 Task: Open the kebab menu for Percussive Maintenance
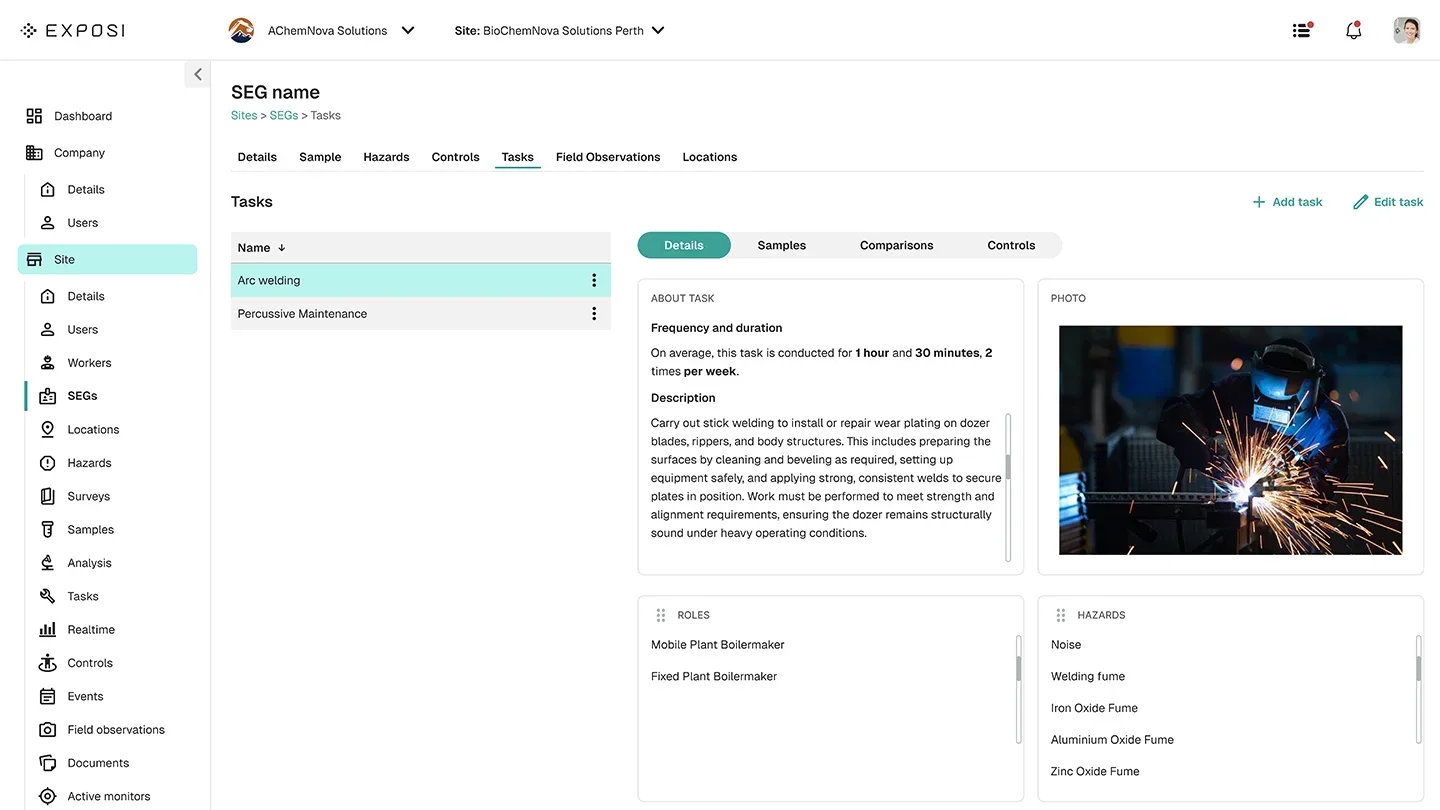(594, 313)
